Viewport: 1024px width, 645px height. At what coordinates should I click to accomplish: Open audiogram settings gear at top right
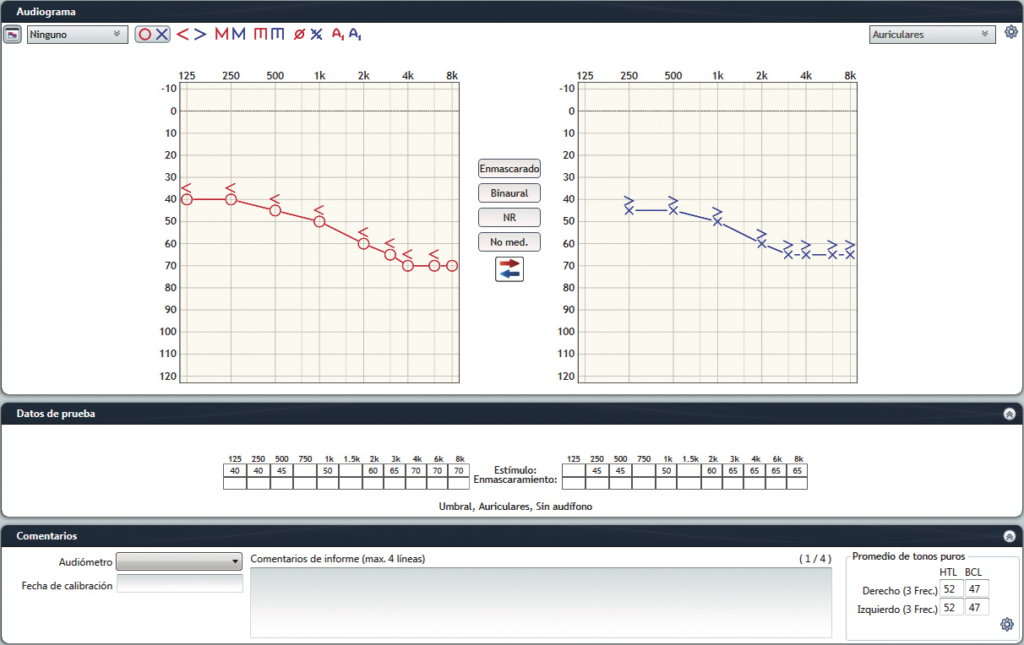pos(1010,32)
